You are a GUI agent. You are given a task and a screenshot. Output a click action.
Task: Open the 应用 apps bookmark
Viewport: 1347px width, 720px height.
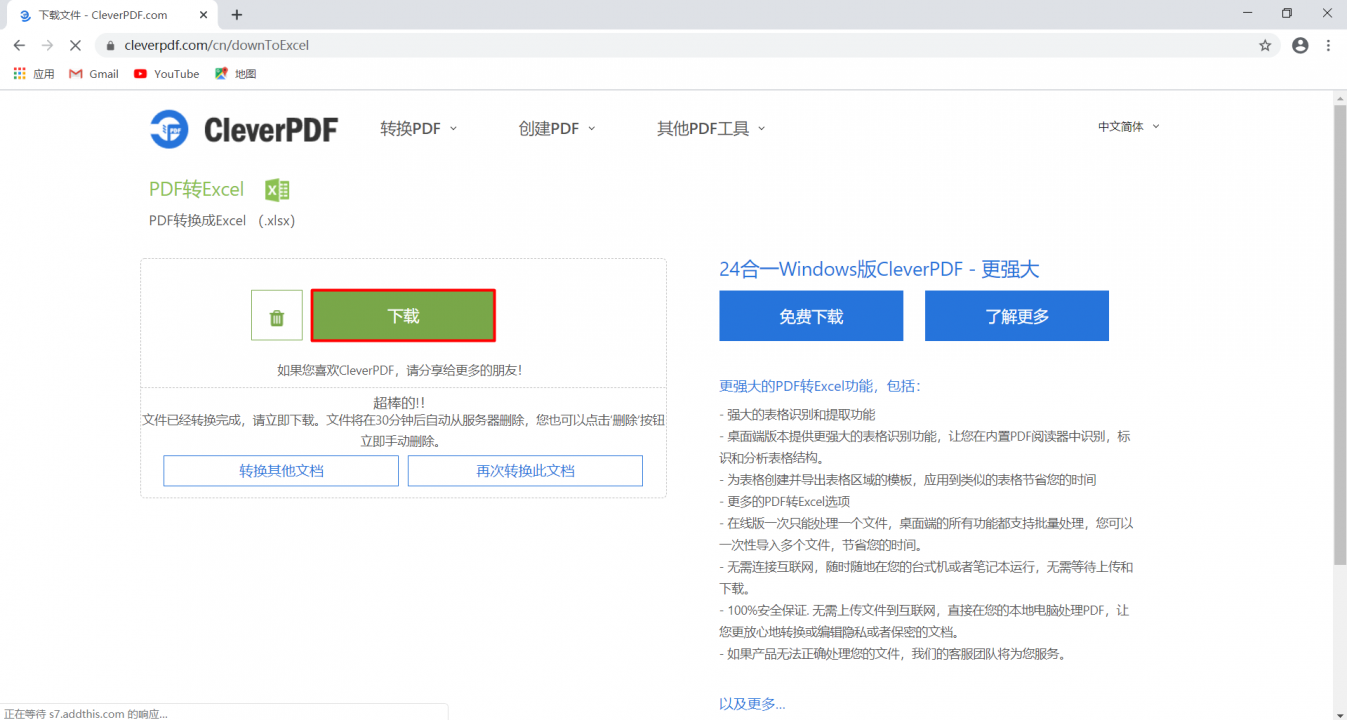click(34, 74)
